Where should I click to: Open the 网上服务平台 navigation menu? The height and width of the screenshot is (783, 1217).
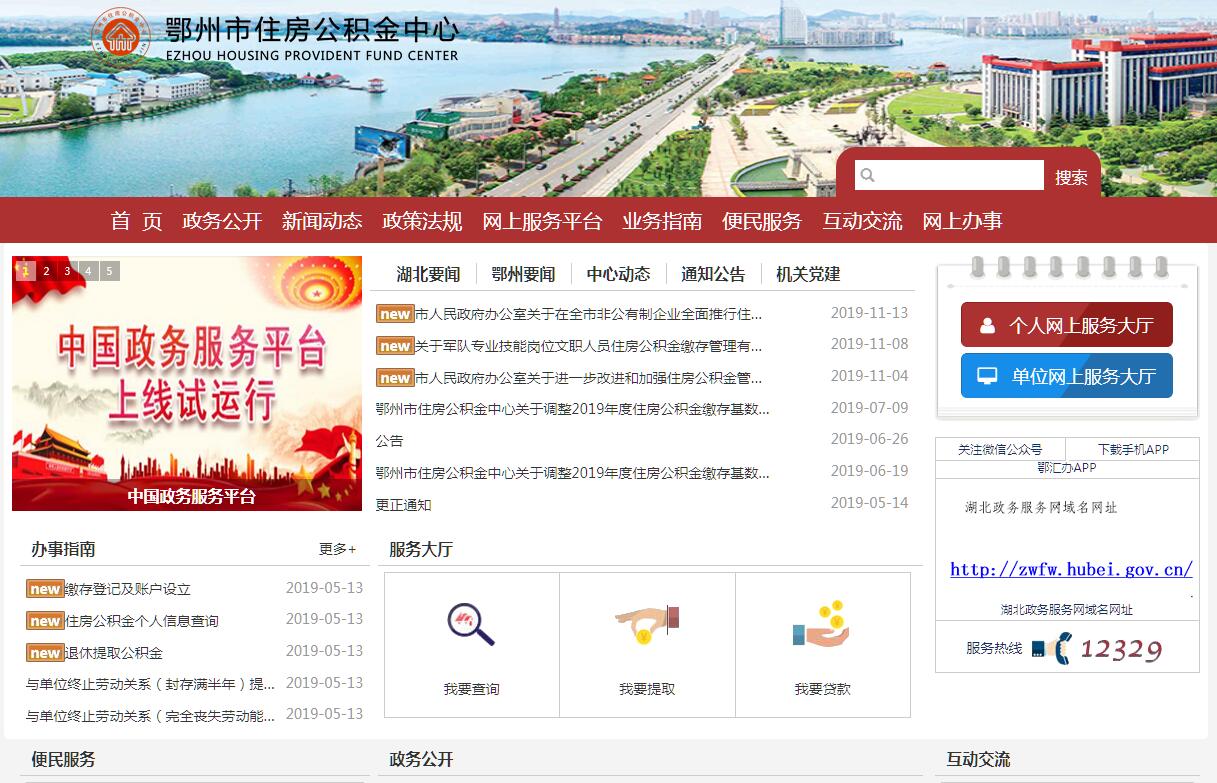pyautogui.click(x=542, y=221)
